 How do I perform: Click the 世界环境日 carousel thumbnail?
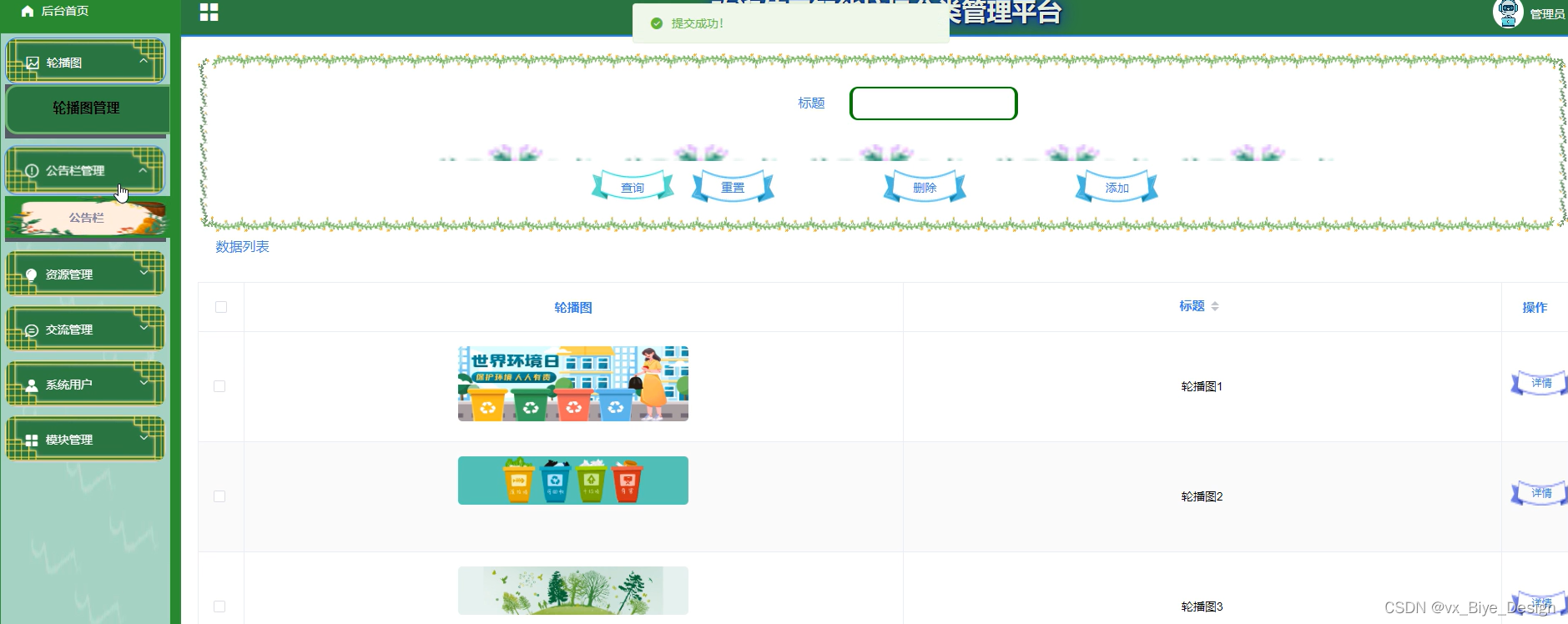pyautogui.click(x=573, y=384)
